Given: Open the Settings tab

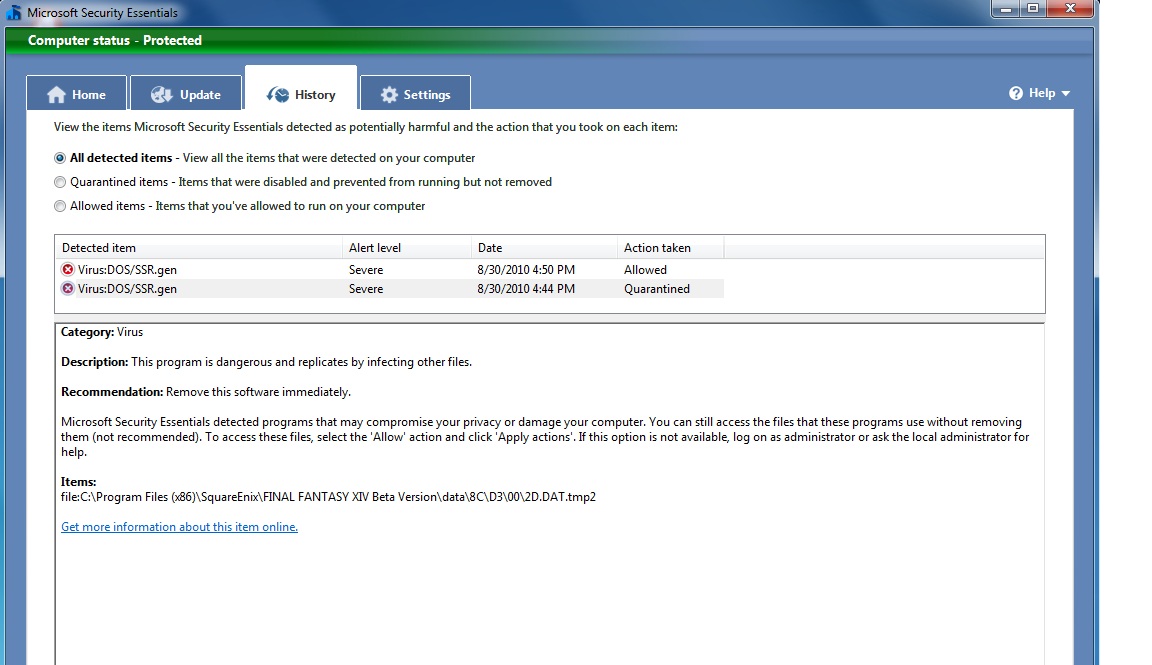Looking at the screenshot, I should tap(415, 93).
